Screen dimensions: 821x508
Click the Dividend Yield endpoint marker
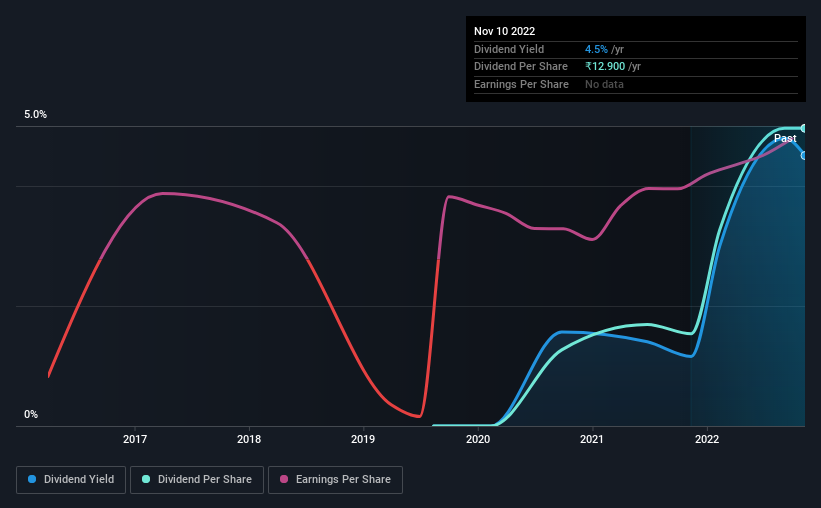(804, 156)
